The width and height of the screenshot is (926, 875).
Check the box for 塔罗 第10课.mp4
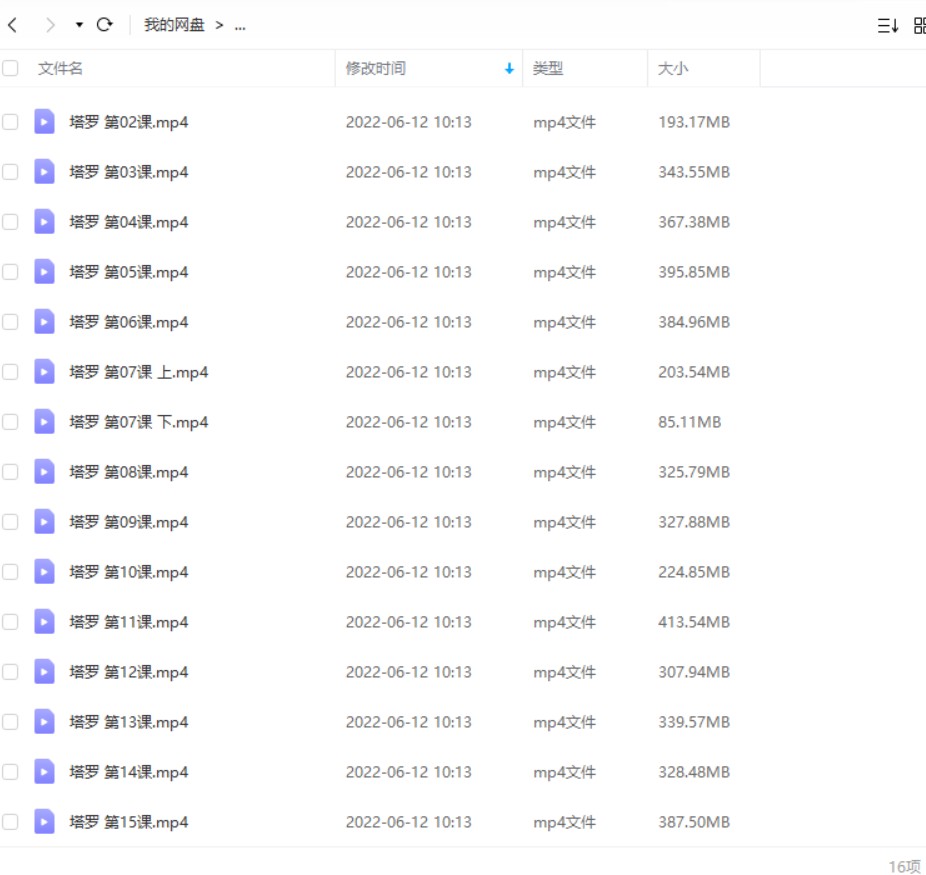point(10,572)
